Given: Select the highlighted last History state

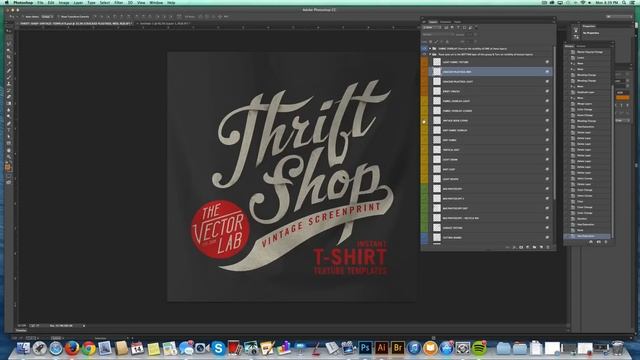Looking at the screenshot, I should click(587, 236).
